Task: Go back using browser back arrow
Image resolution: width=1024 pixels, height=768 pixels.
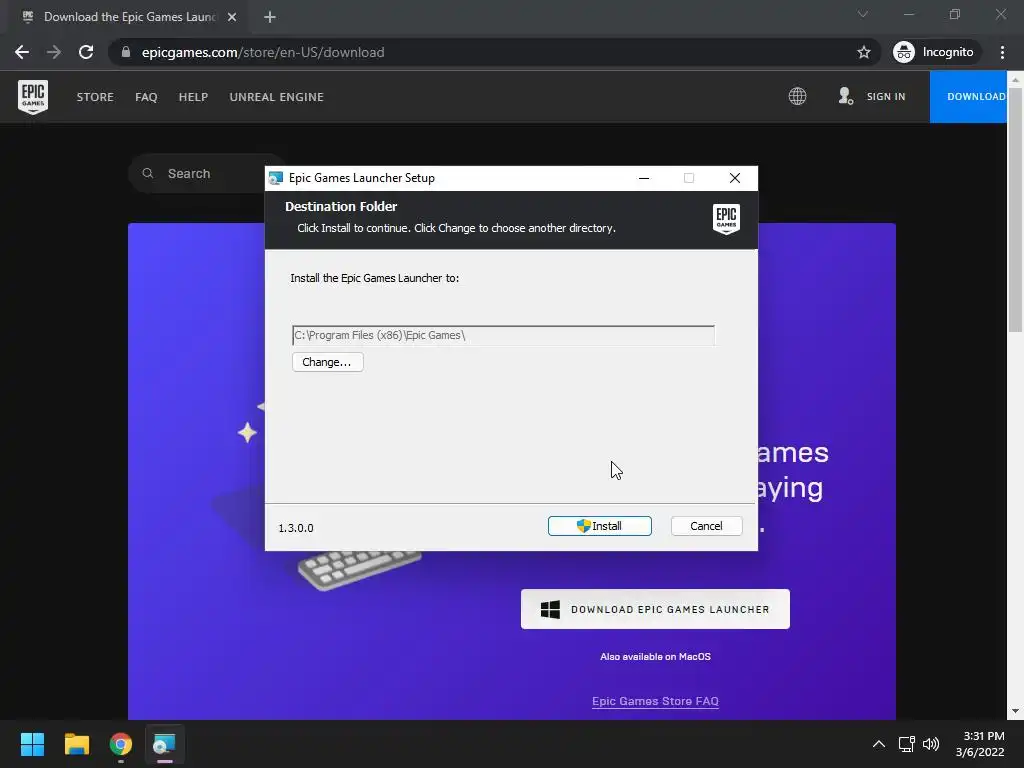Action: pos(22,52)
